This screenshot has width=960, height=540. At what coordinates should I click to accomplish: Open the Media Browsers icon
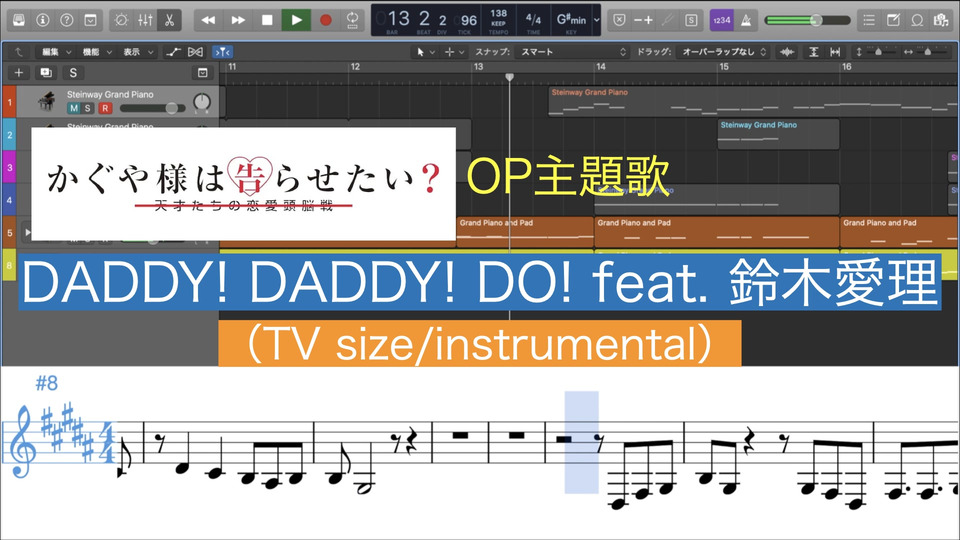tap(941, 20)
